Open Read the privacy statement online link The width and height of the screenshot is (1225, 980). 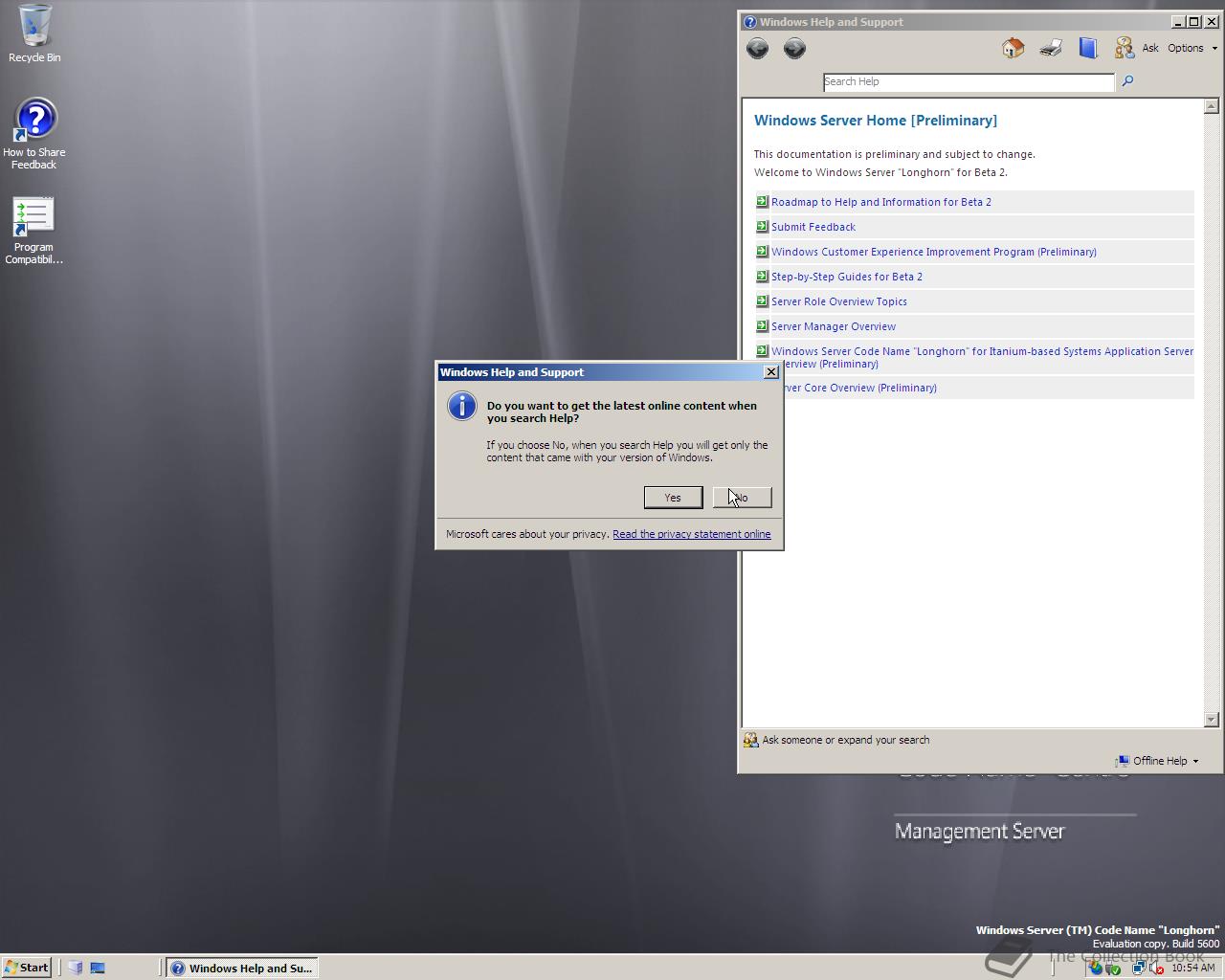point(691,534)
